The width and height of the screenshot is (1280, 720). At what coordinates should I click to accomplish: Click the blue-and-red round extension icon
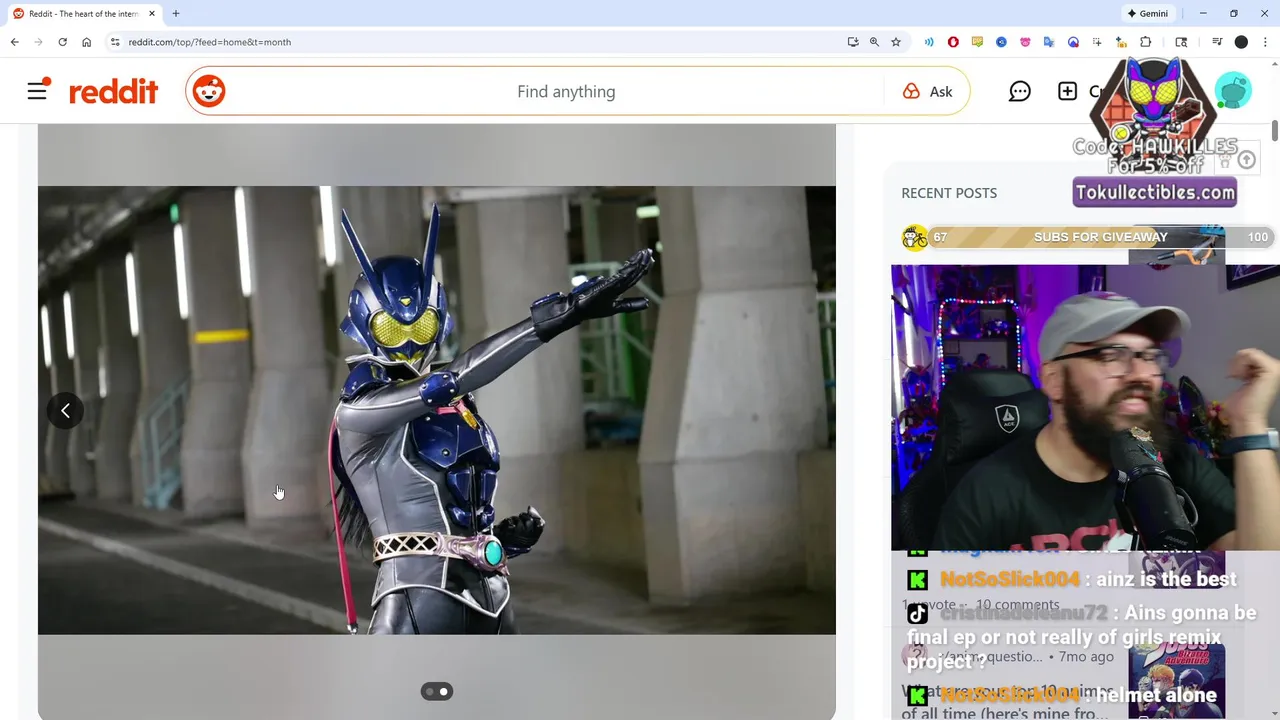click(x=1073, y=42)
